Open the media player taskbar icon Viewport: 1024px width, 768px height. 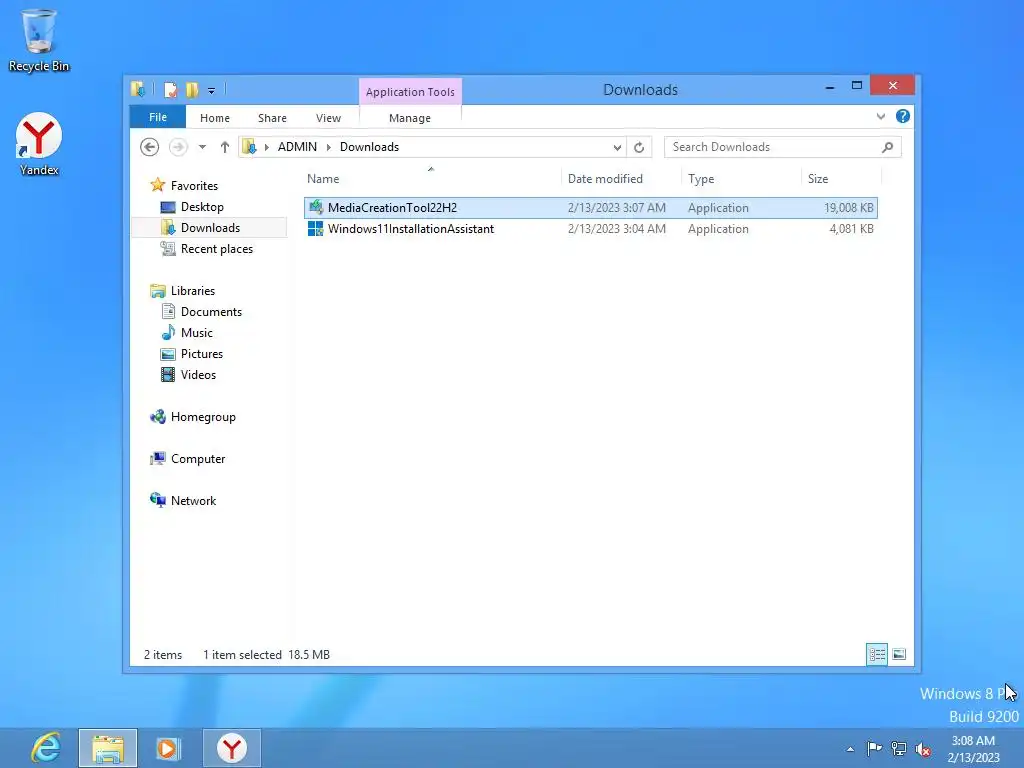point(168,748)
